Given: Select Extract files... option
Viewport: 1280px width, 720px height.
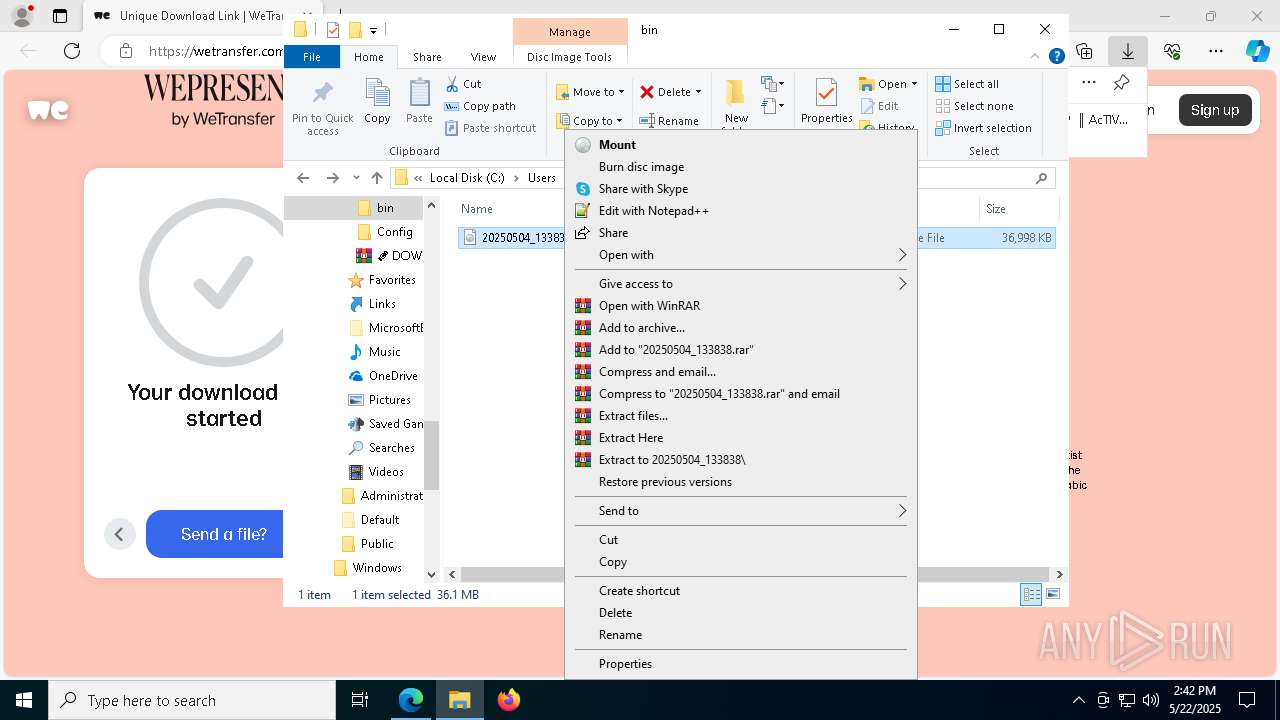Looking at the screenshot, I should tap(741, 416).
